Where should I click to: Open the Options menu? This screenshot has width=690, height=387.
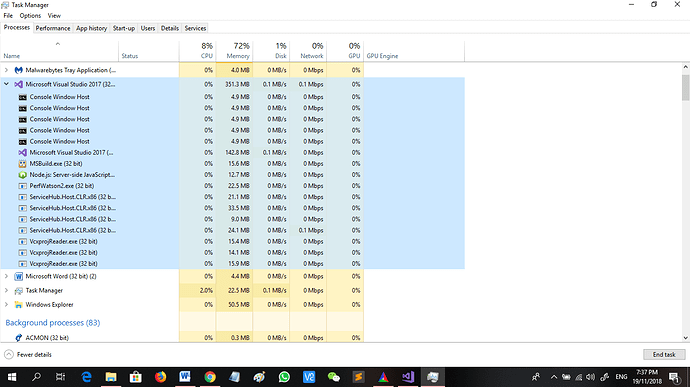[30, 15]
